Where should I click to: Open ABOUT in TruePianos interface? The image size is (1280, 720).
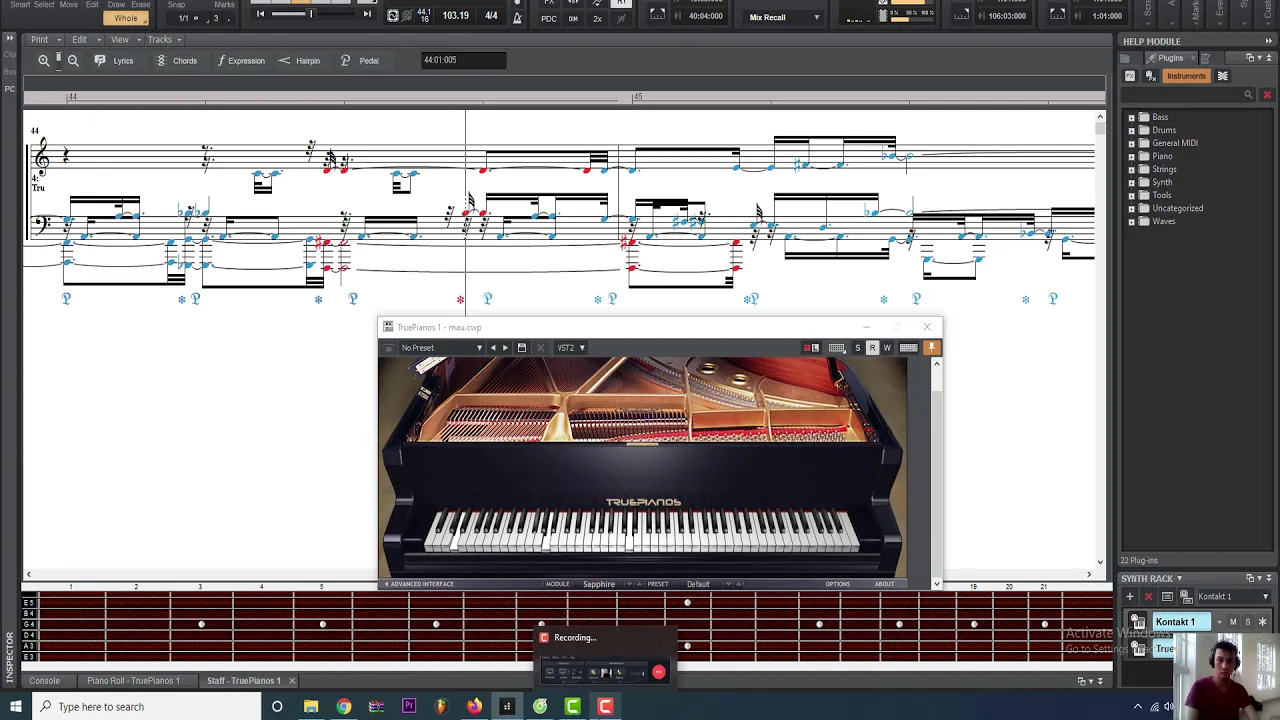pos(884,584)
